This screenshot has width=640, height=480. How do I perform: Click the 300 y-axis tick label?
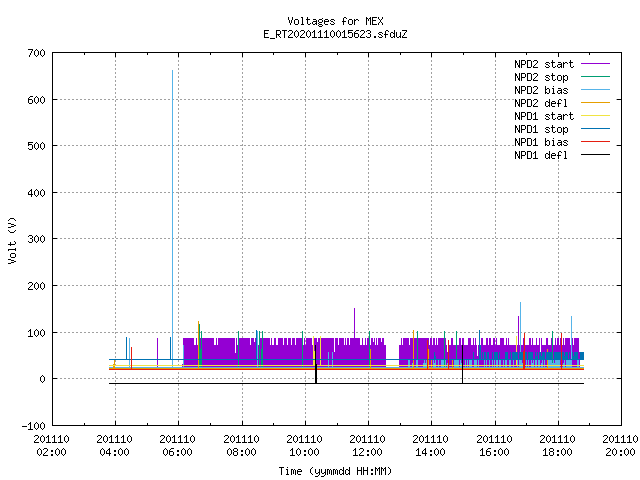[x=36, y=239]
